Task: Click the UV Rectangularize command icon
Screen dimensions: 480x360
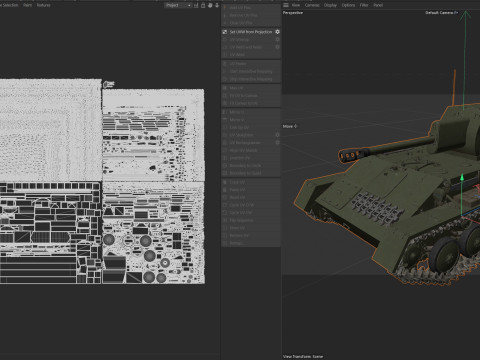Action: 225,143
